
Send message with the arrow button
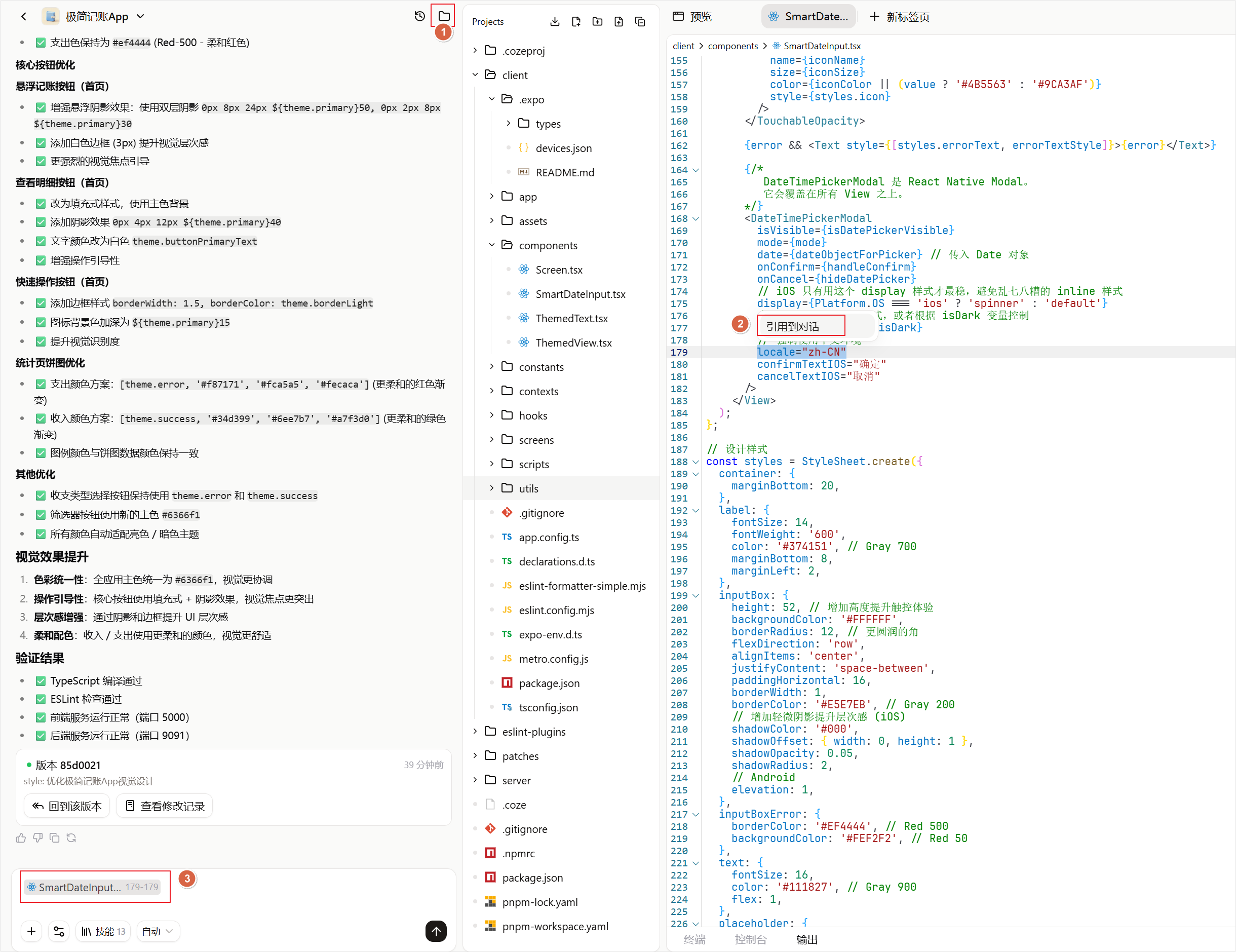pos(436,931)
